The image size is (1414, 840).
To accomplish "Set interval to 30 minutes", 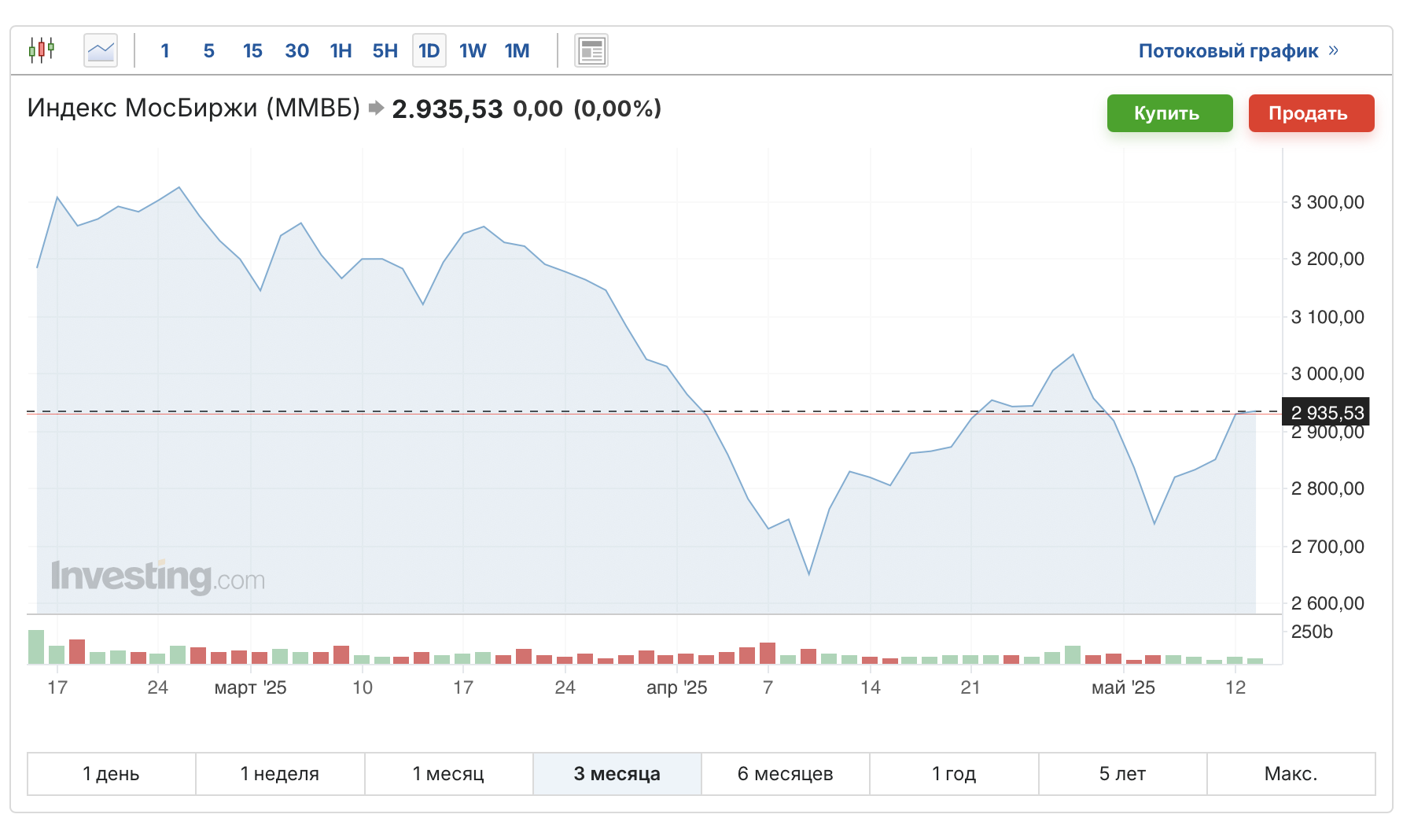I will pyautogui.click(x=296, y=51).
